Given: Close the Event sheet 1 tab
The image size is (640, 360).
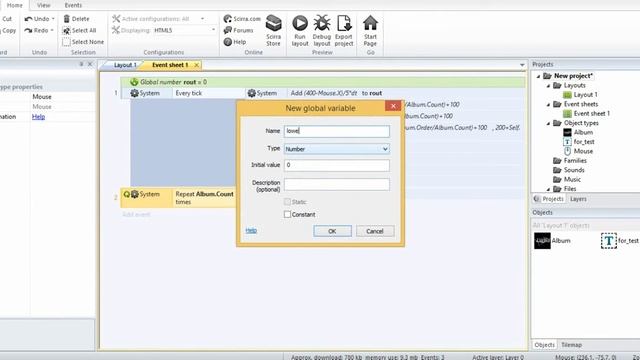Looking at the screenshot, I should [x=197, y=65].
